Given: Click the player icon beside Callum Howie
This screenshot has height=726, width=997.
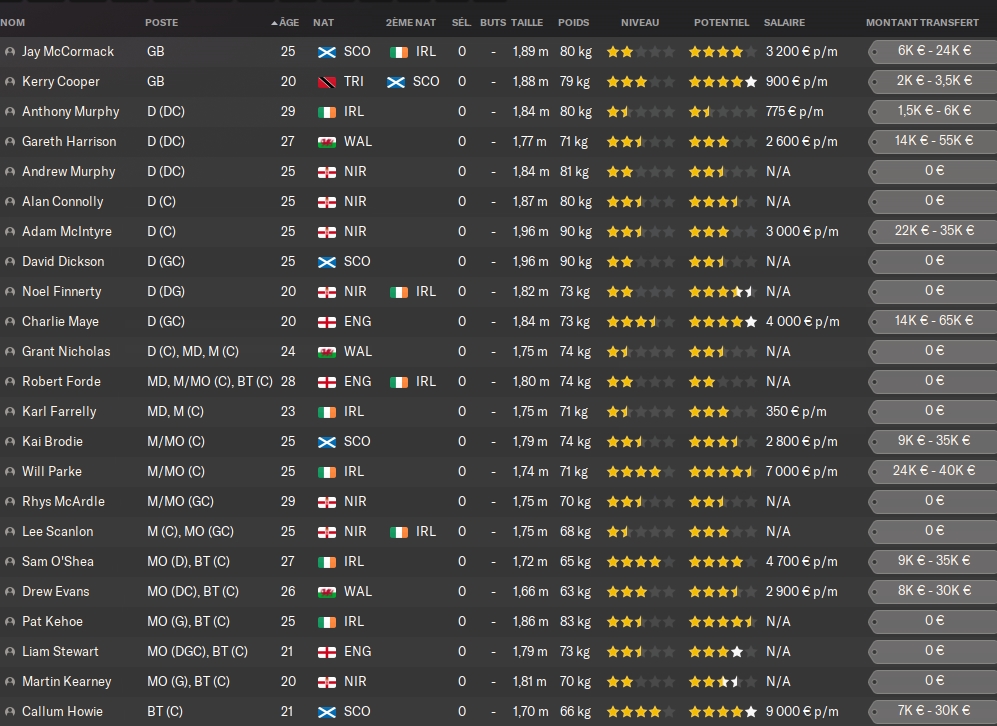Looking at the screenshot, I should tap(10, 712).
